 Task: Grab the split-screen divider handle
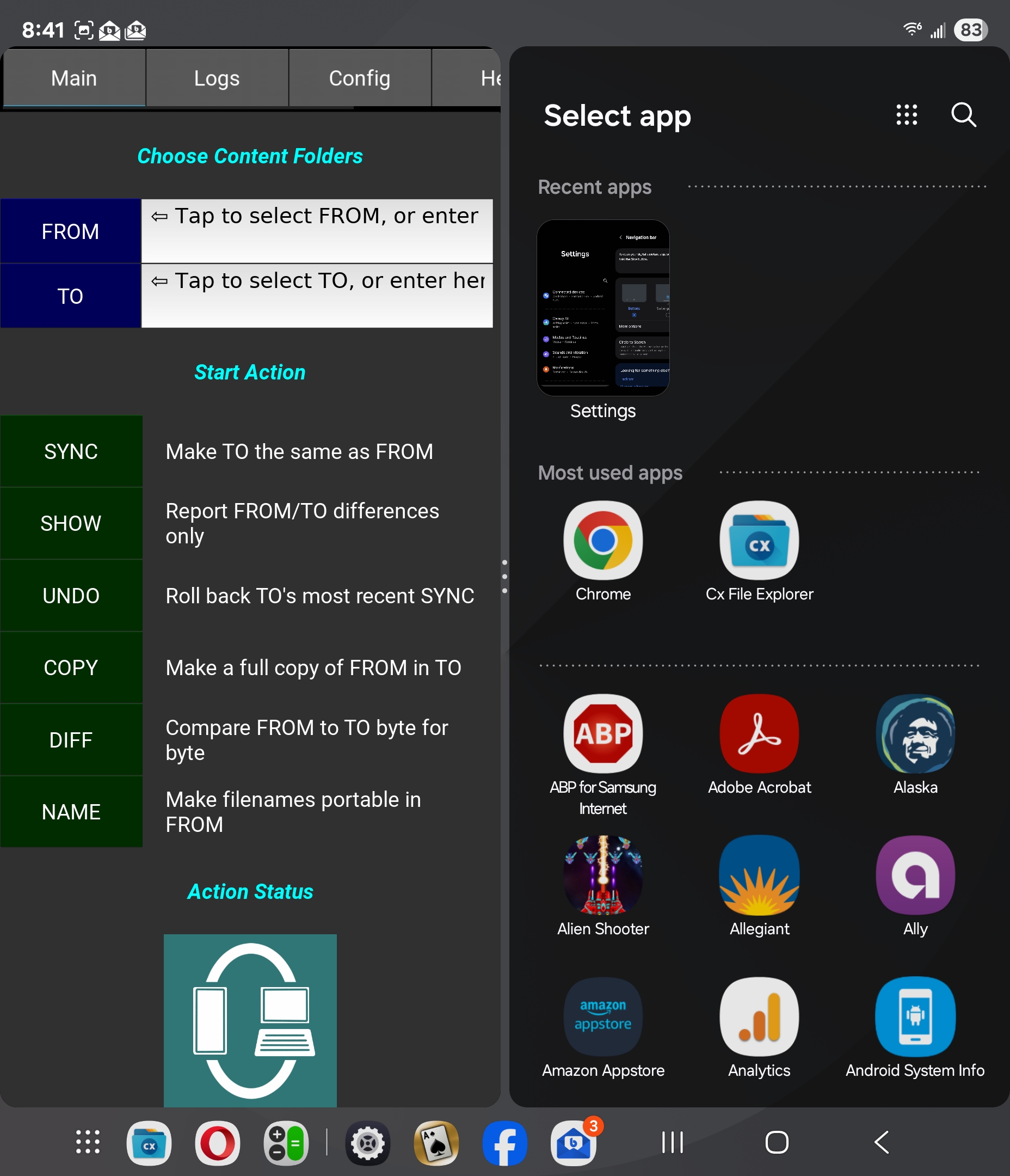tap(504, 577)
